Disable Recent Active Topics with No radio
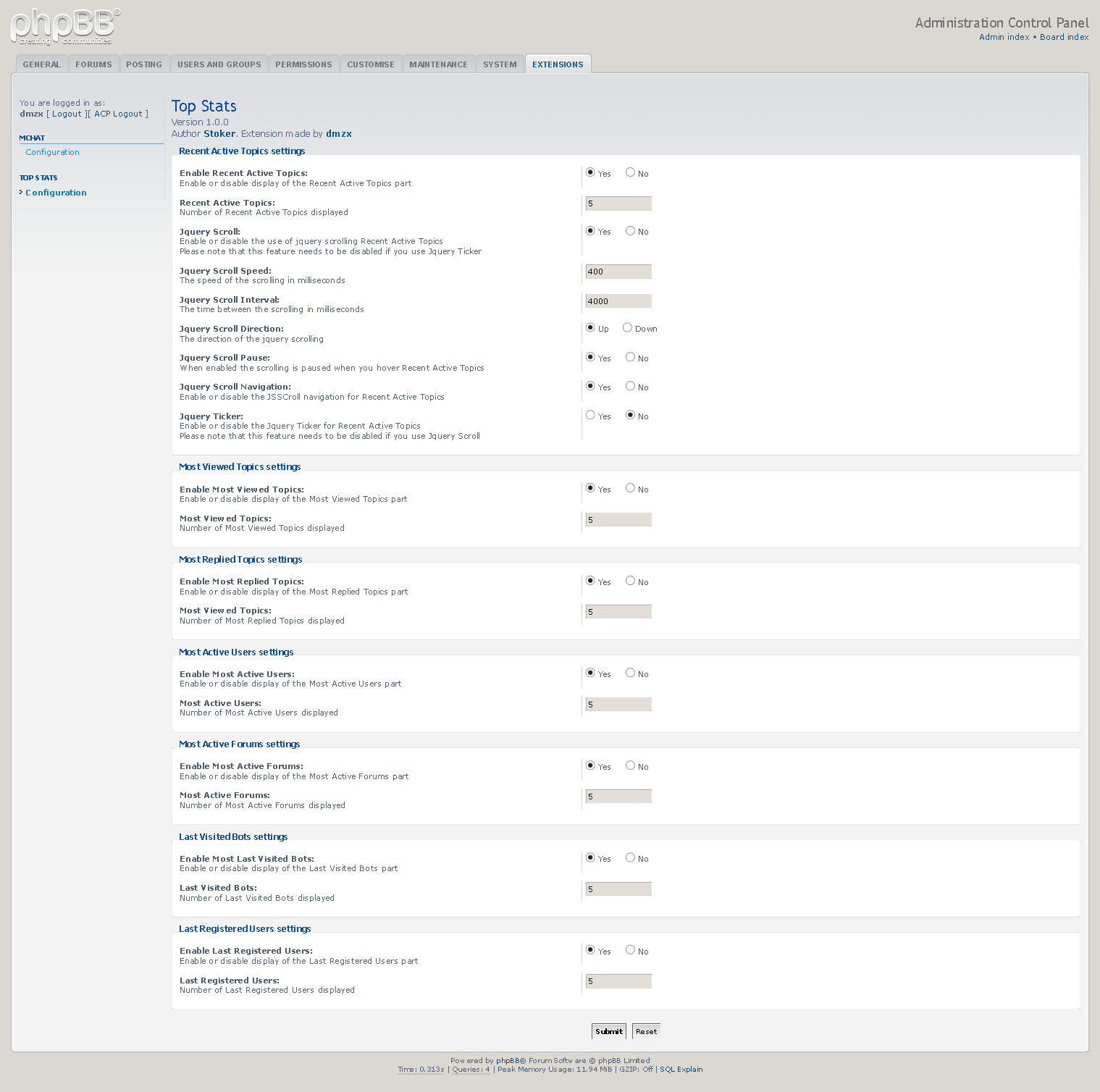 (x=630, y=173)
